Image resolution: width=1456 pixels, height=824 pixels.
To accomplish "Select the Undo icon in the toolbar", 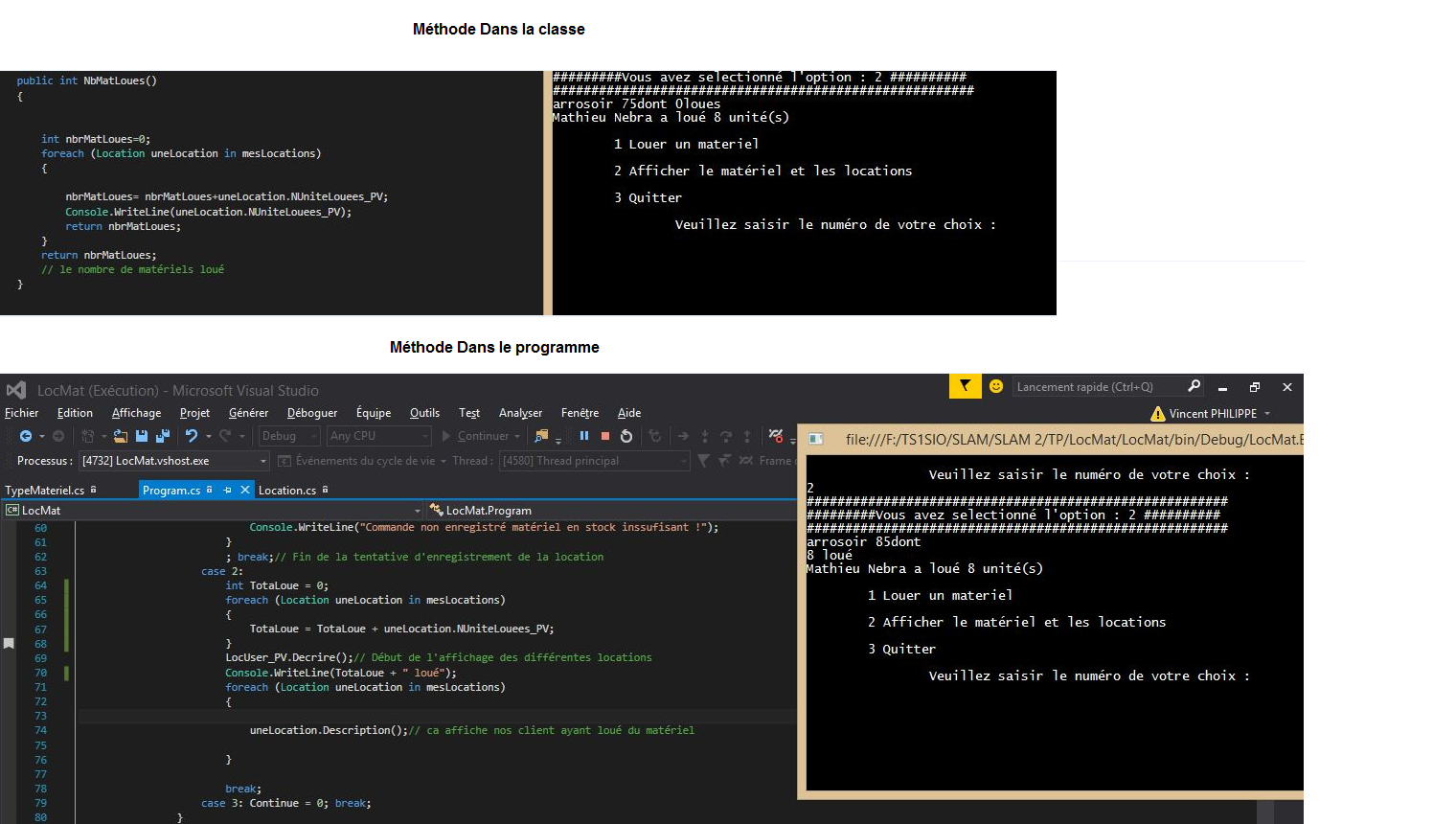I will (x=193, y=436).
